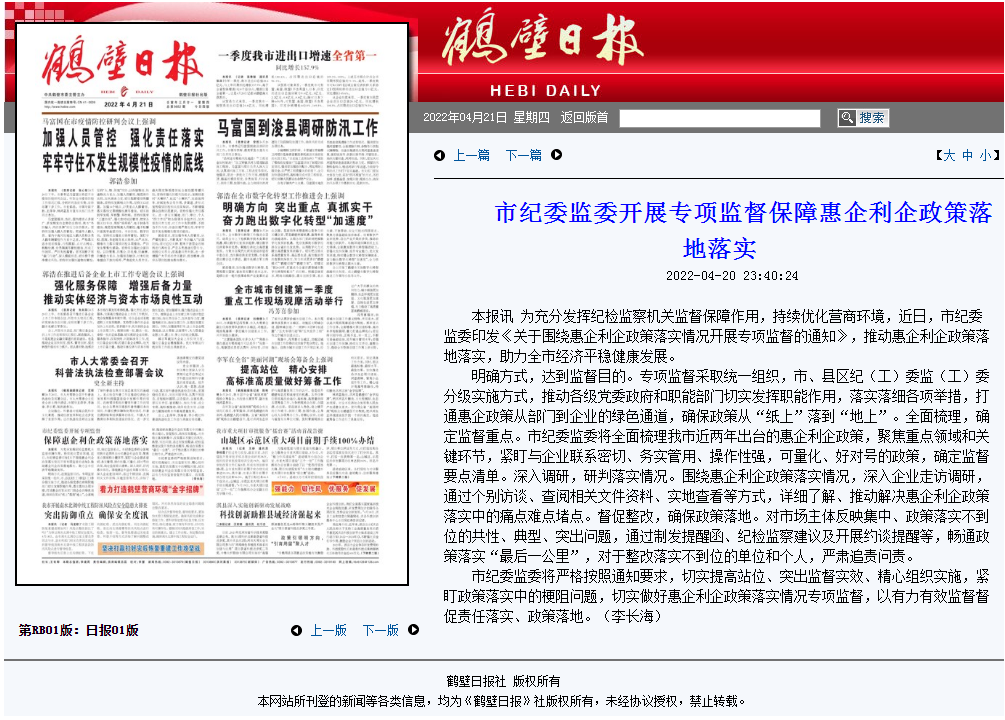Focus the search text field
Image resolution: width=1005 pixels, height=720 pixels.
(720, 118)
